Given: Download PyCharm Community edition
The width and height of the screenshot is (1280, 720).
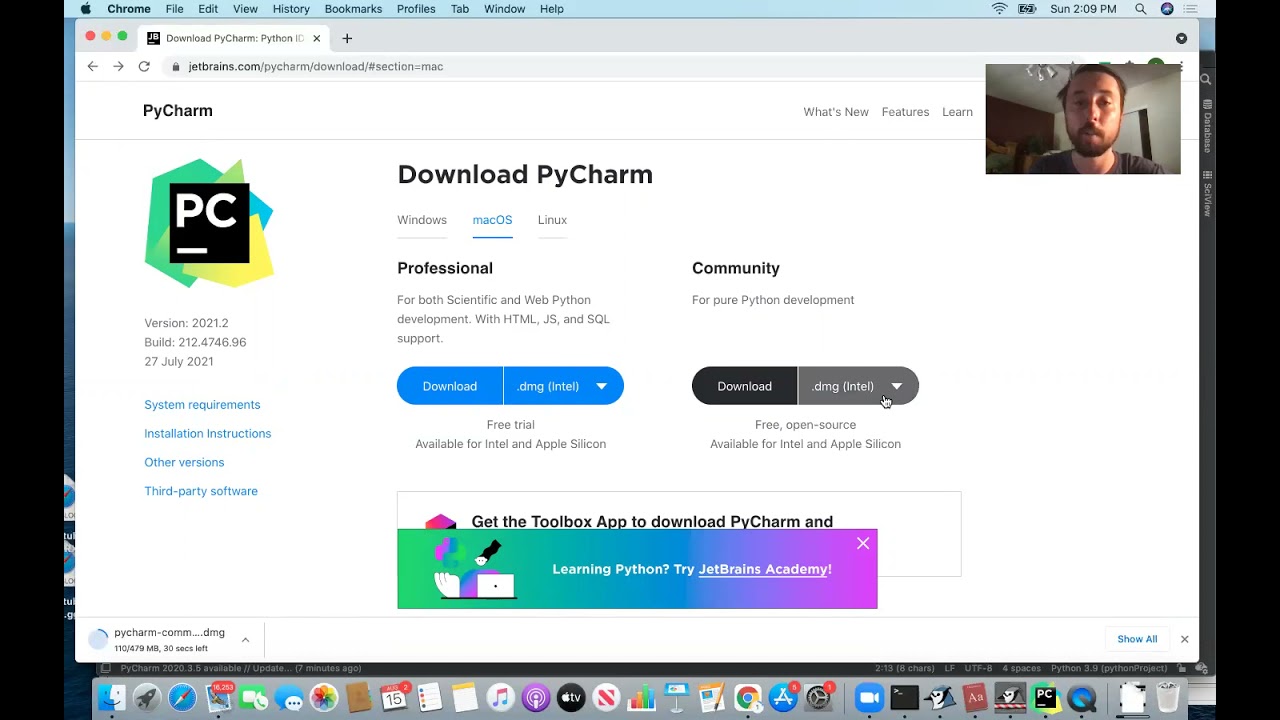Looking at the screenshot, I should coord(744,386).
